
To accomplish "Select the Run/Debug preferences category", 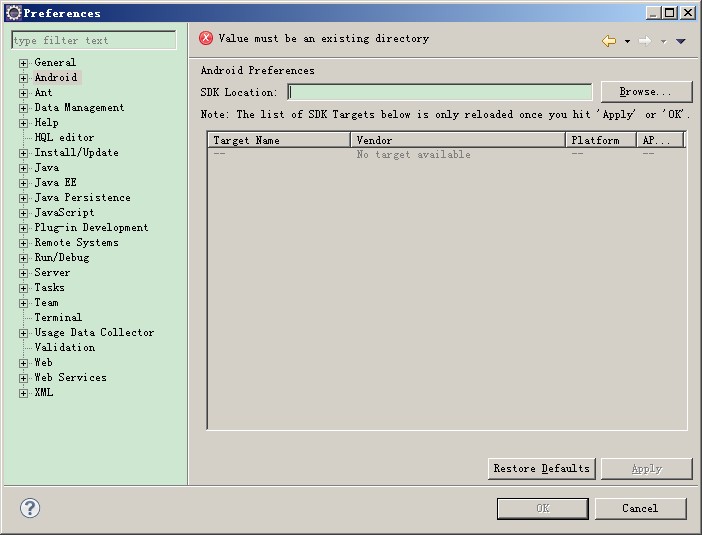I will [x=62, y=257].
